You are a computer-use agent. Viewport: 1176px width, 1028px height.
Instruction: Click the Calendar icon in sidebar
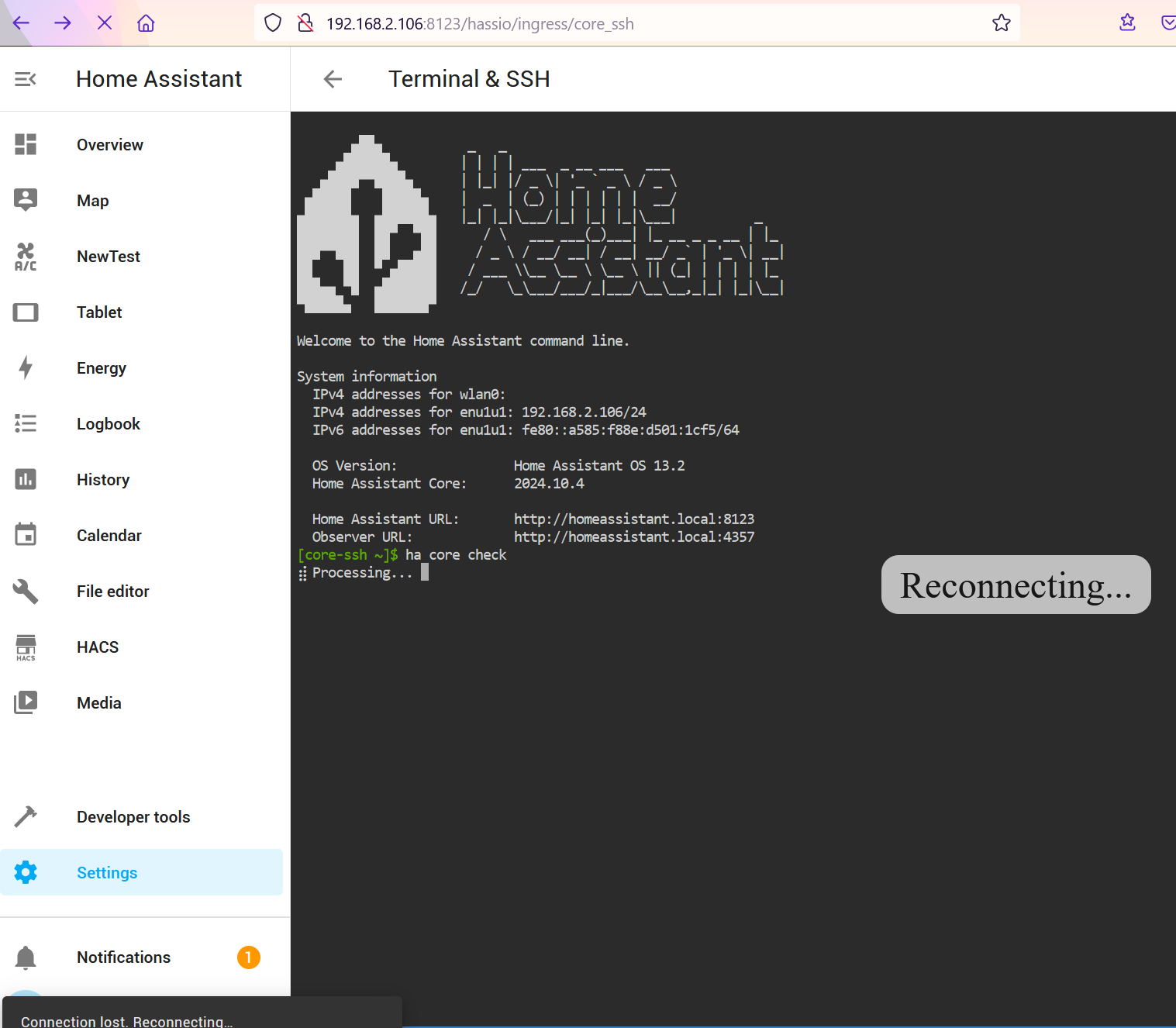[26, 534]
